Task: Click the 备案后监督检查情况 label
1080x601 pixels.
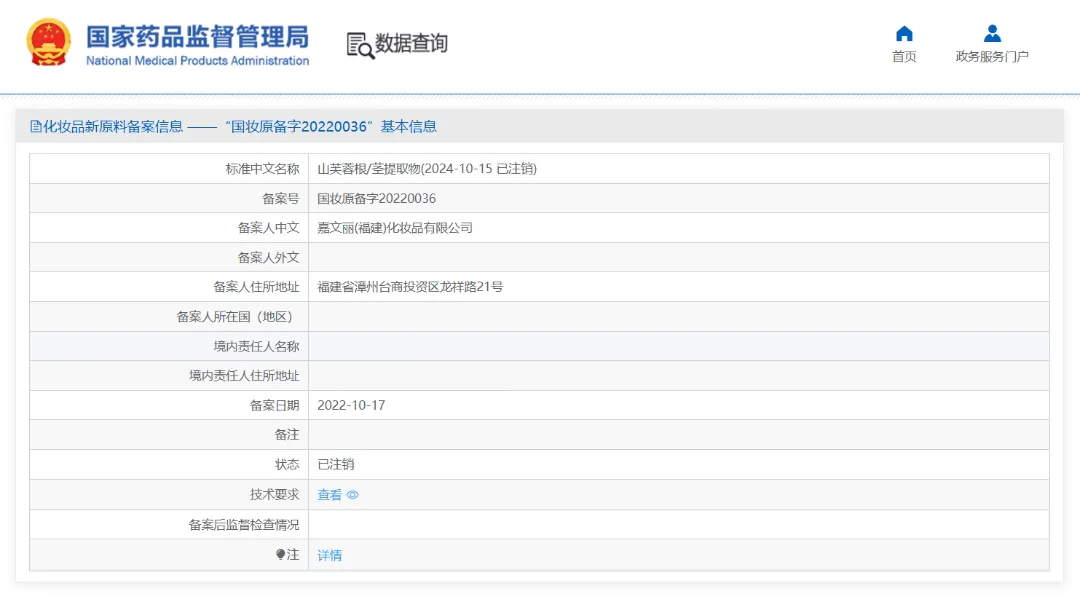Action: click(x=244, y=525)
